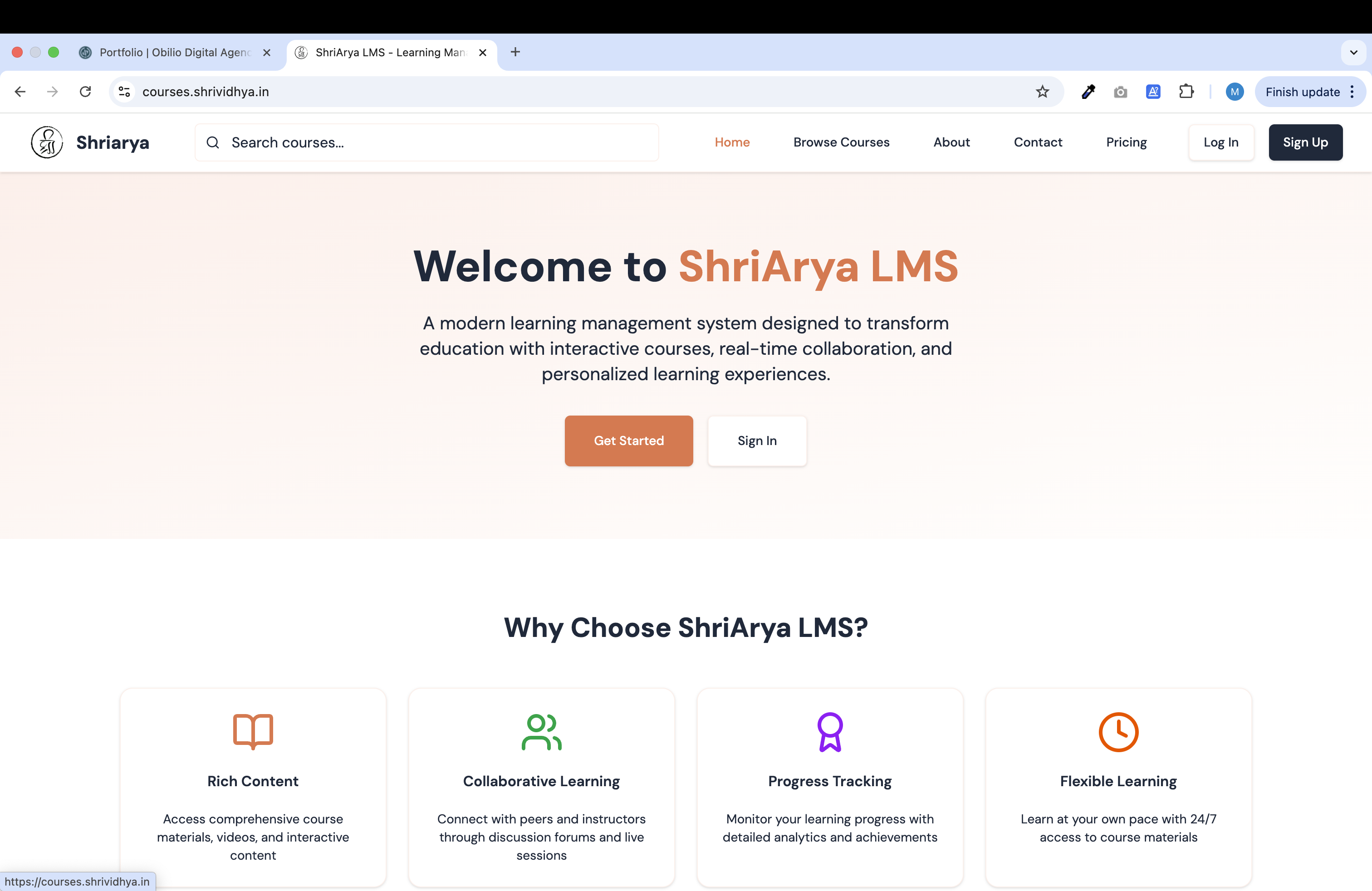Open the tab search chevron menu
The image size is (1372, 891).
[x=1354, y=53]
